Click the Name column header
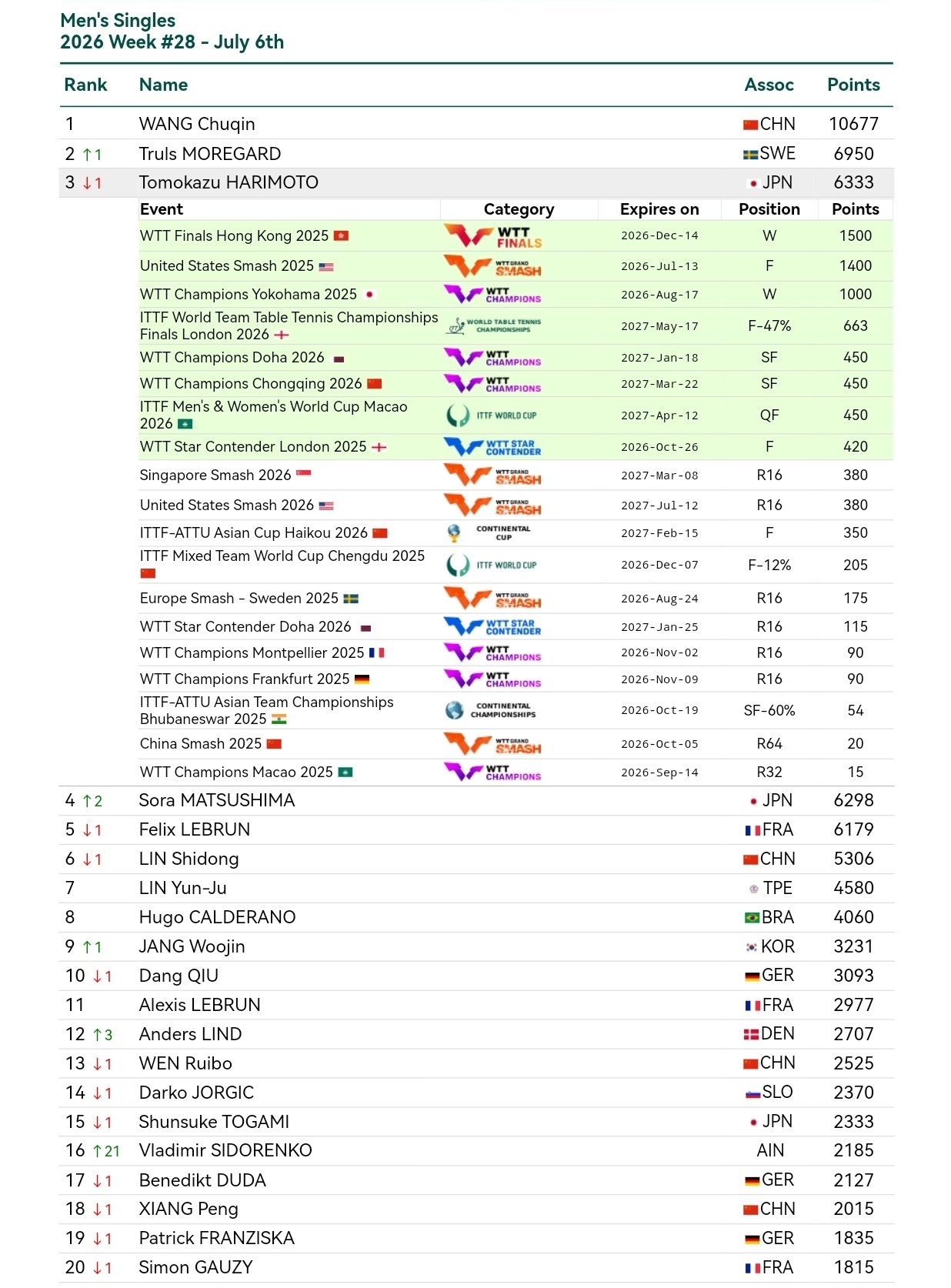 coord(163,85)
